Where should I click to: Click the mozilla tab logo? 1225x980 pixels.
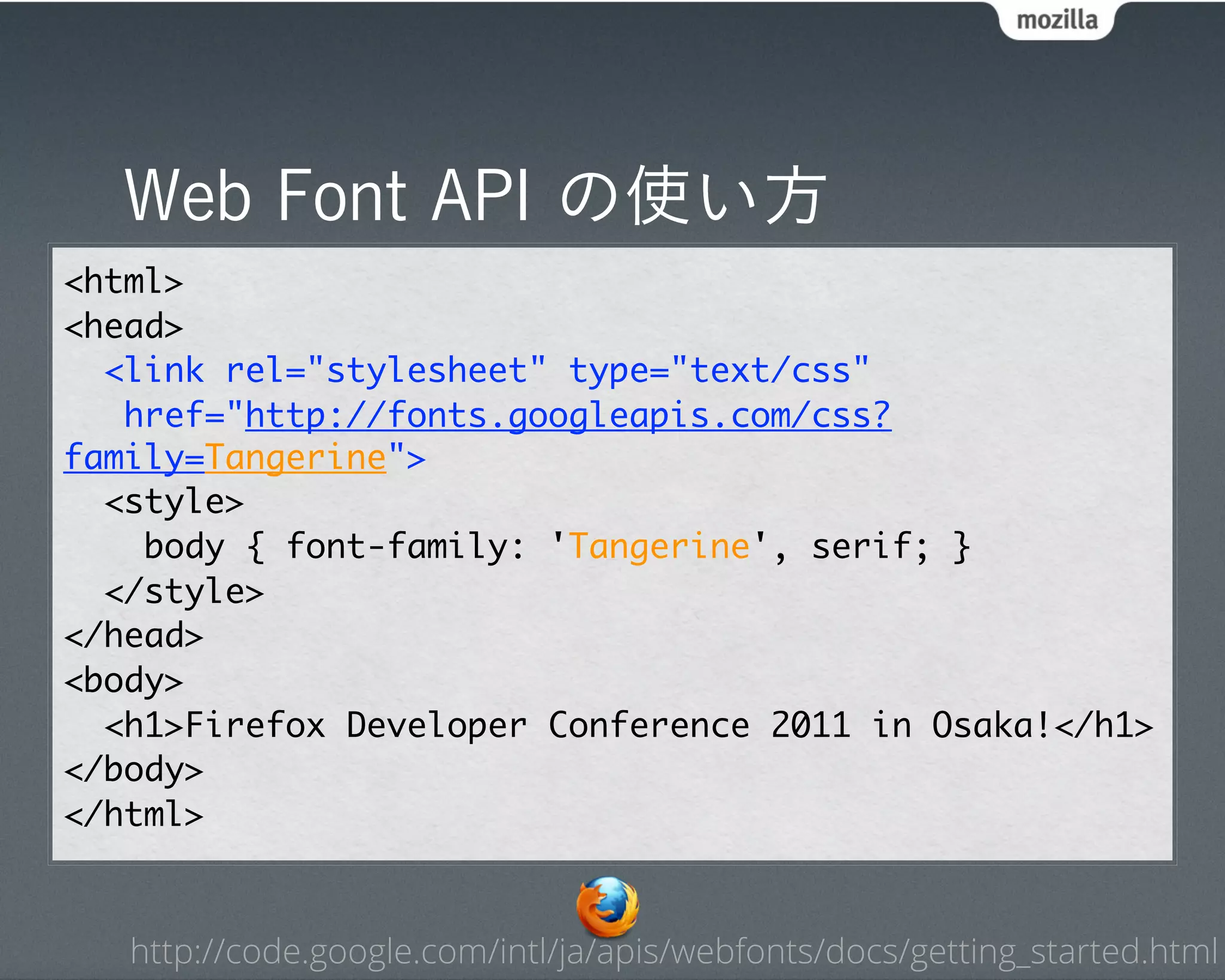click(1057, 20)
